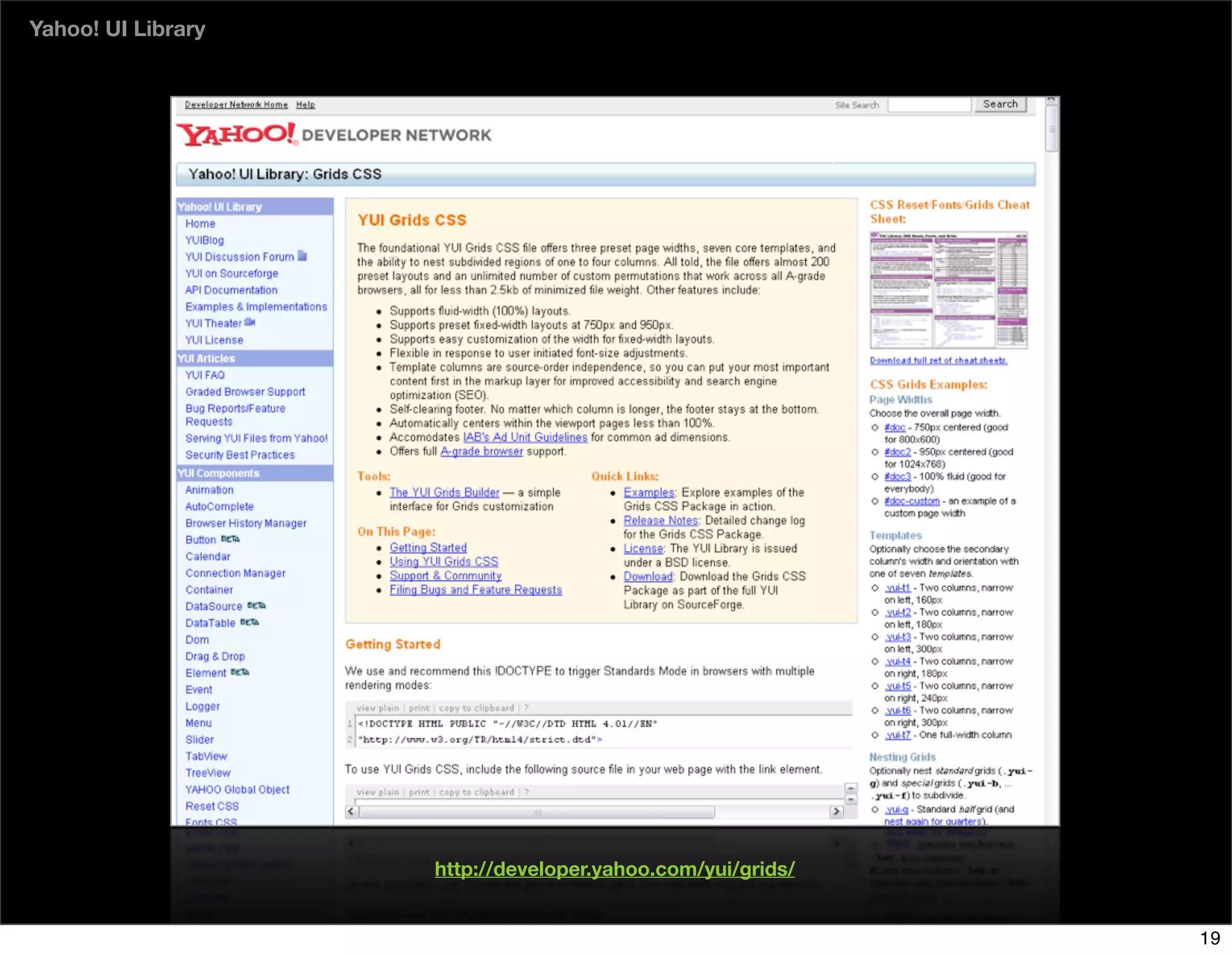Open The YUI Grids Builder tool link

[x=445, y=492]
